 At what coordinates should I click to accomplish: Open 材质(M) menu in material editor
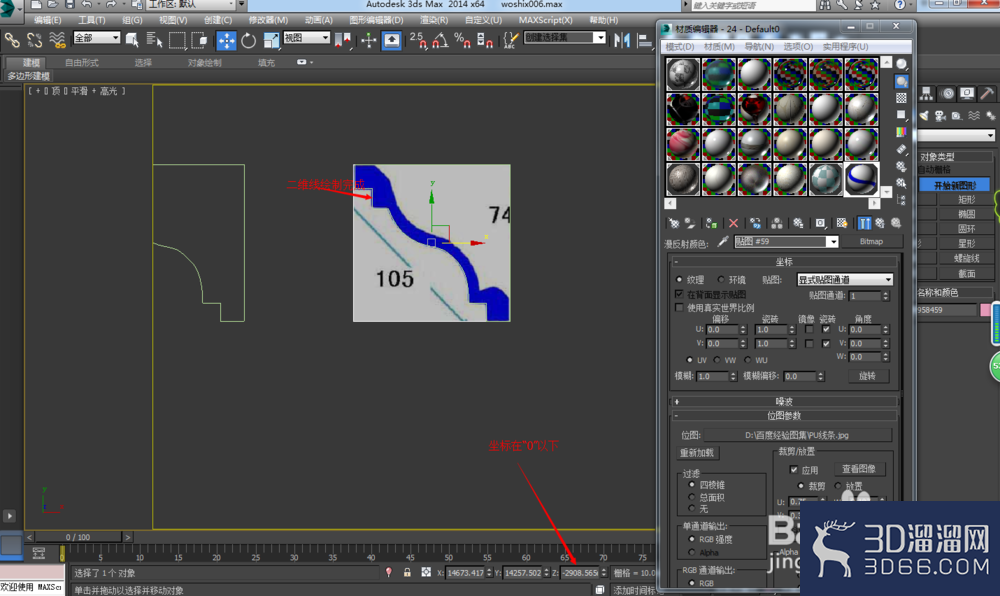(x=719, y=47)
